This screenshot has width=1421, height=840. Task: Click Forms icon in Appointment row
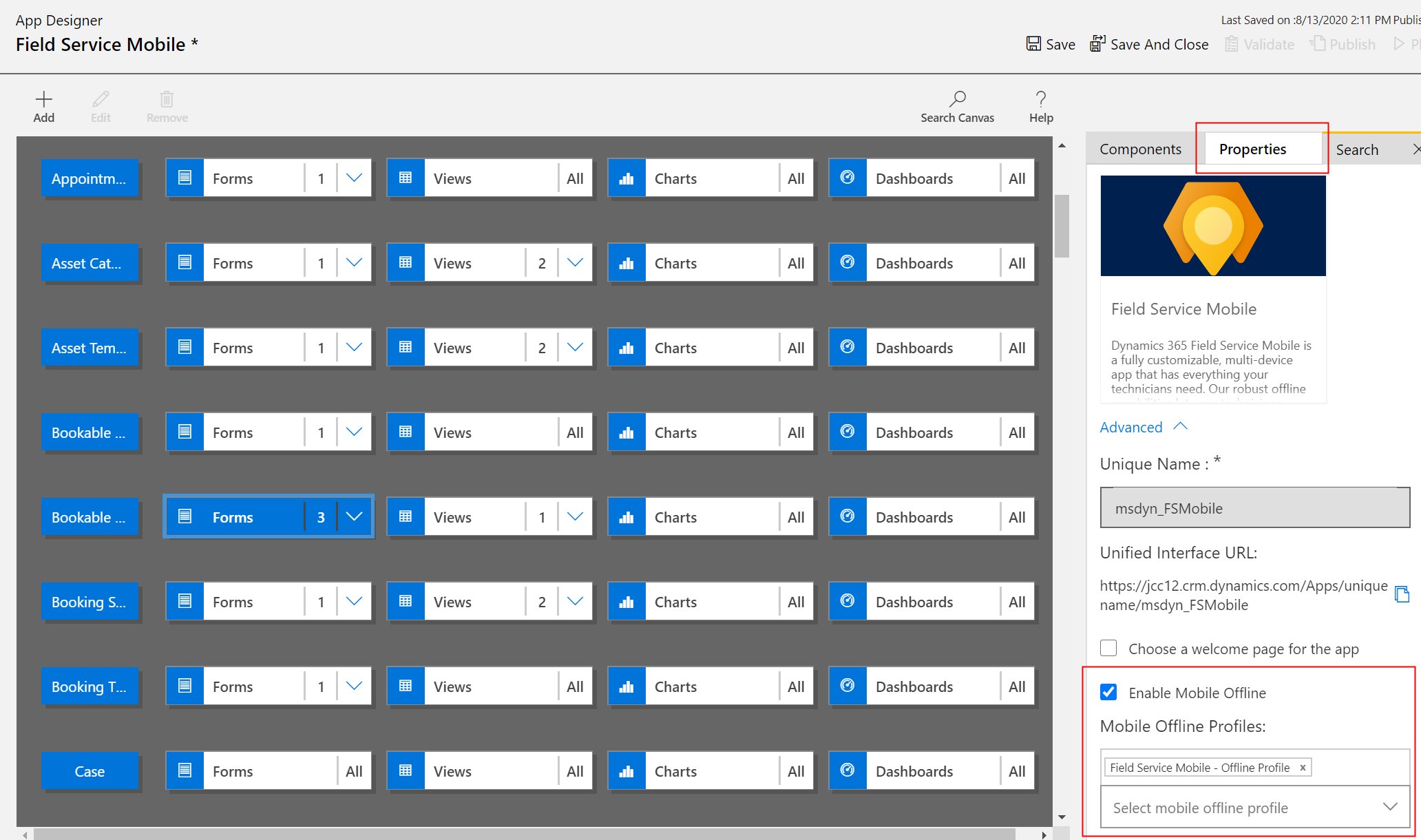[x=185, y=178]
